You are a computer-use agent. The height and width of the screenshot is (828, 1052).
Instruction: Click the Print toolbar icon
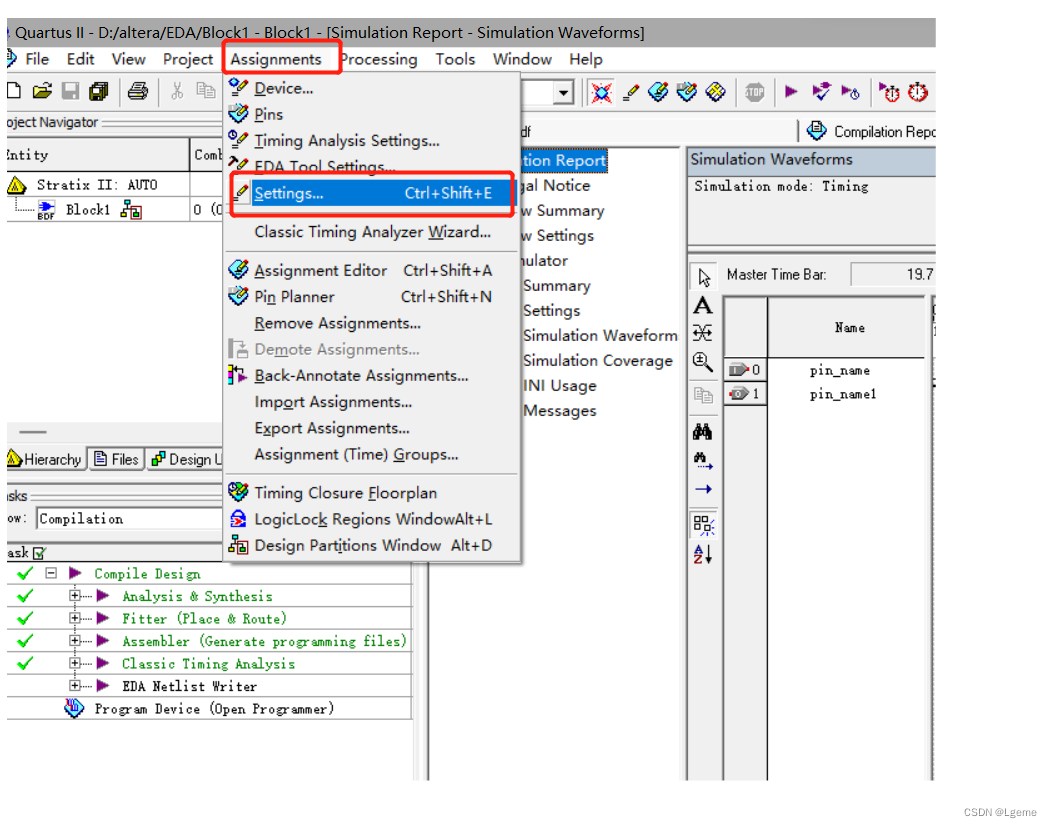point(138,91)
